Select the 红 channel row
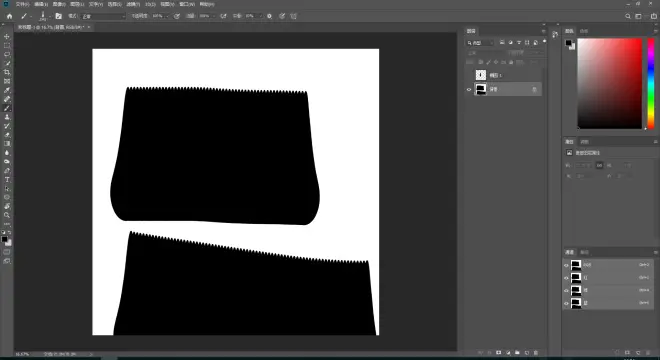Screen dimensions: 660x360 [607, 278]
